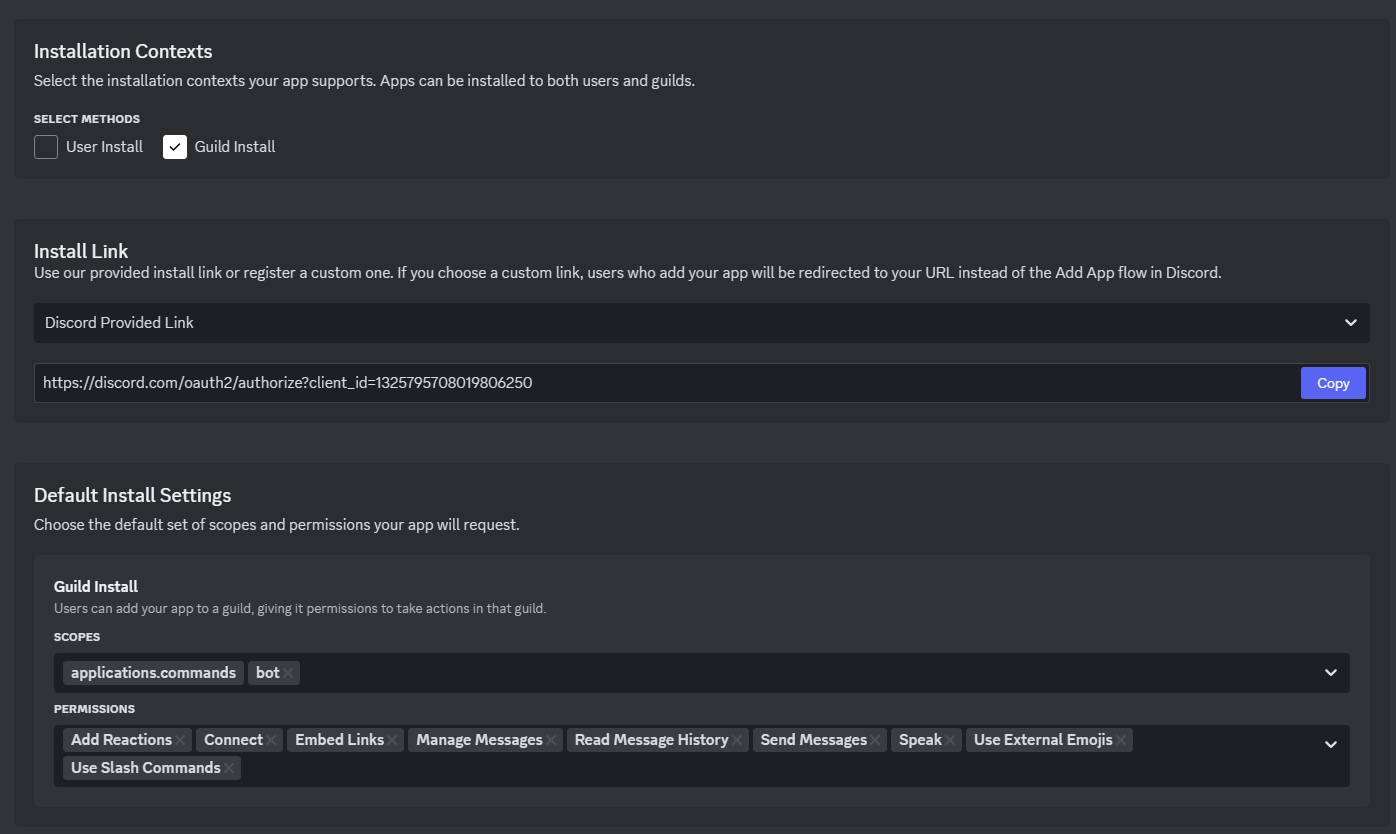Enable the User Install checkbox
The height and width of the screenshot is (834, 1396).
[46, 147]
